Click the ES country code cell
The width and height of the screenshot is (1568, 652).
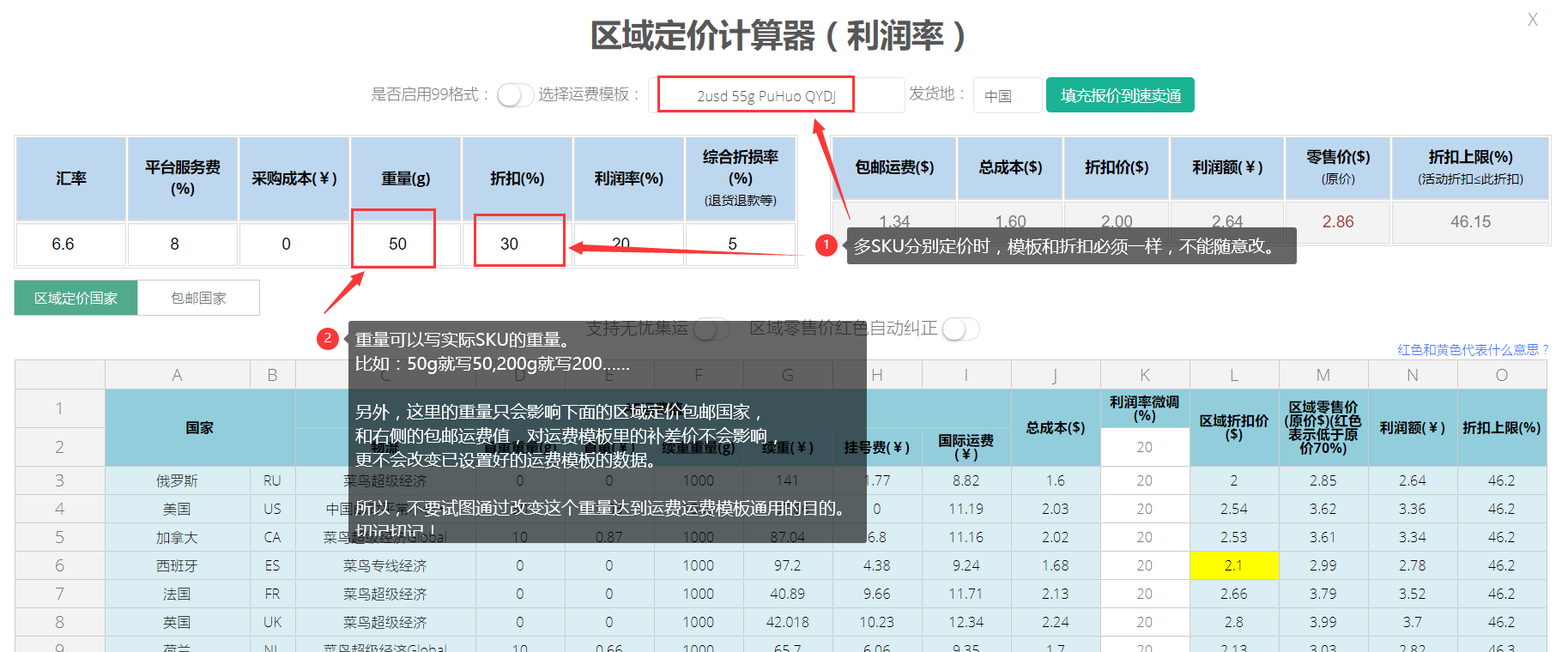272,565
